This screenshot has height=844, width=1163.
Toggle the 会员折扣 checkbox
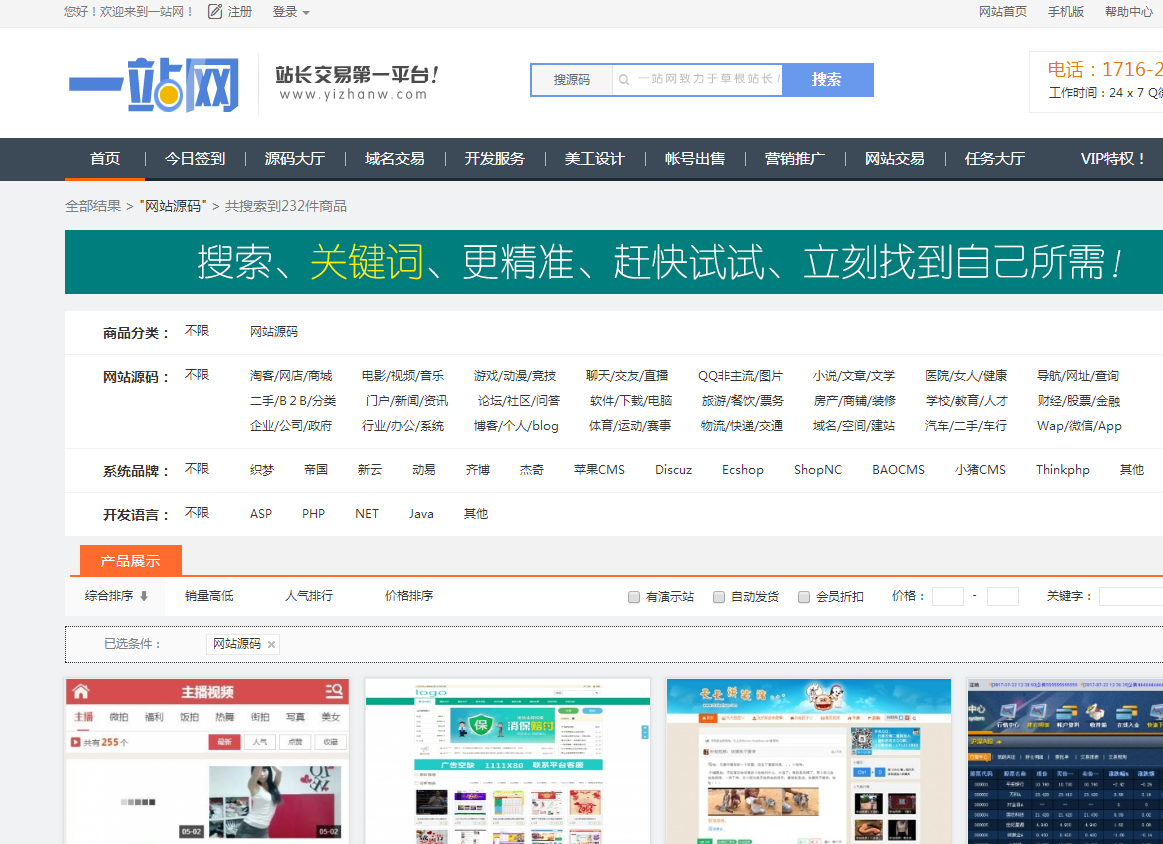(804, 597)
